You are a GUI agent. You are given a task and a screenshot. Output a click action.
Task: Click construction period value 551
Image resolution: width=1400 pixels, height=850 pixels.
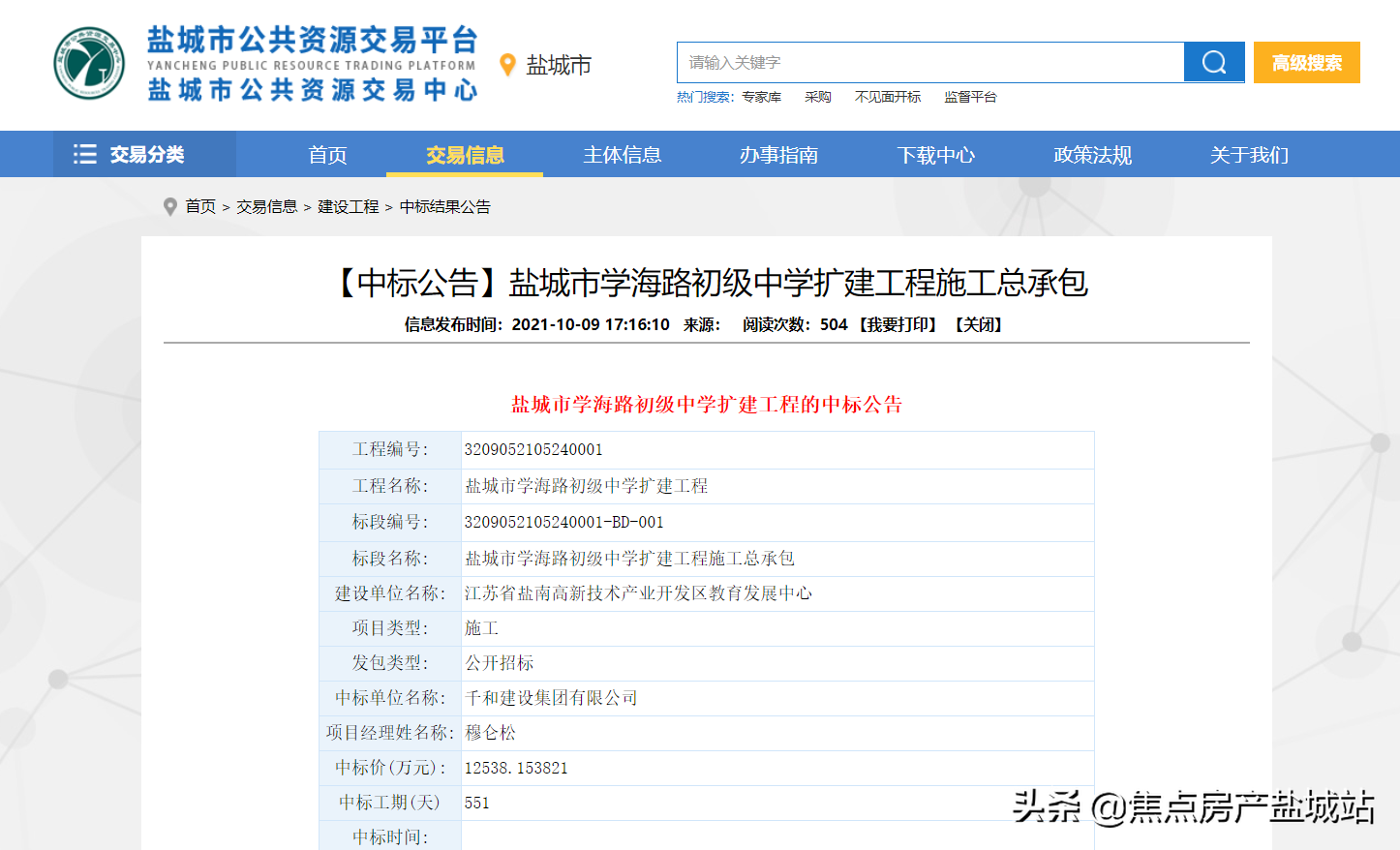click(x=476, y=803)
